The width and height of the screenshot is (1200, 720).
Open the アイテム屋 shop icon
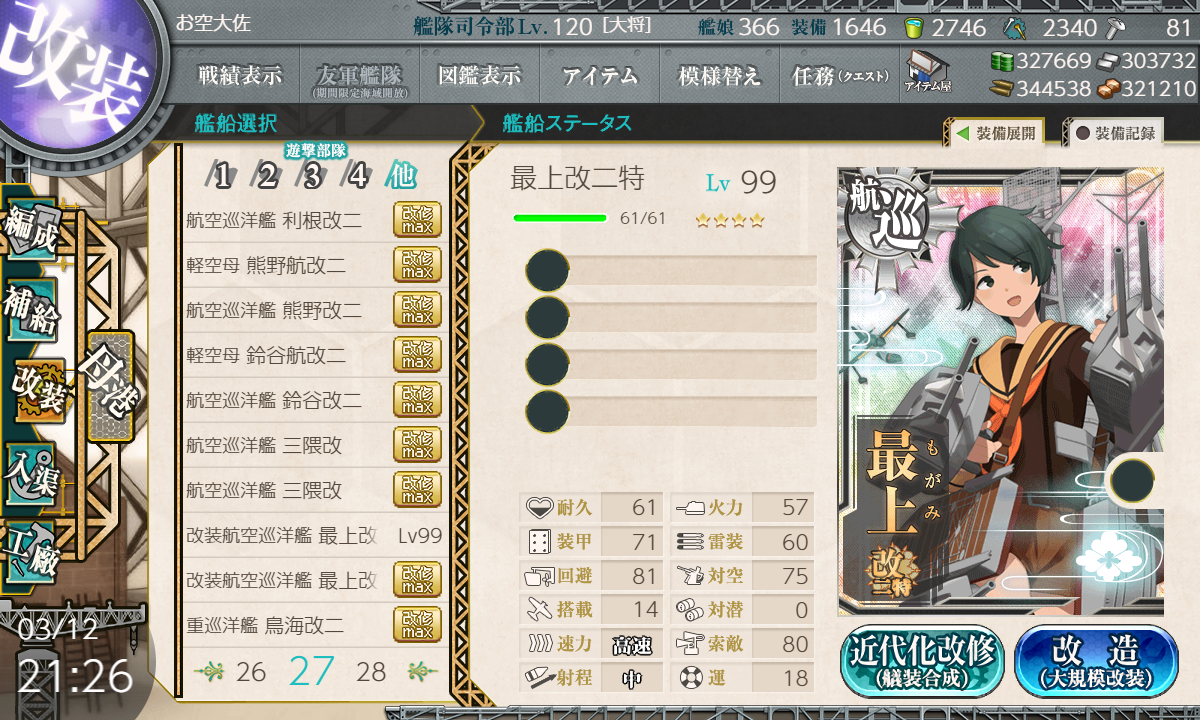click(x=928, y=72)
